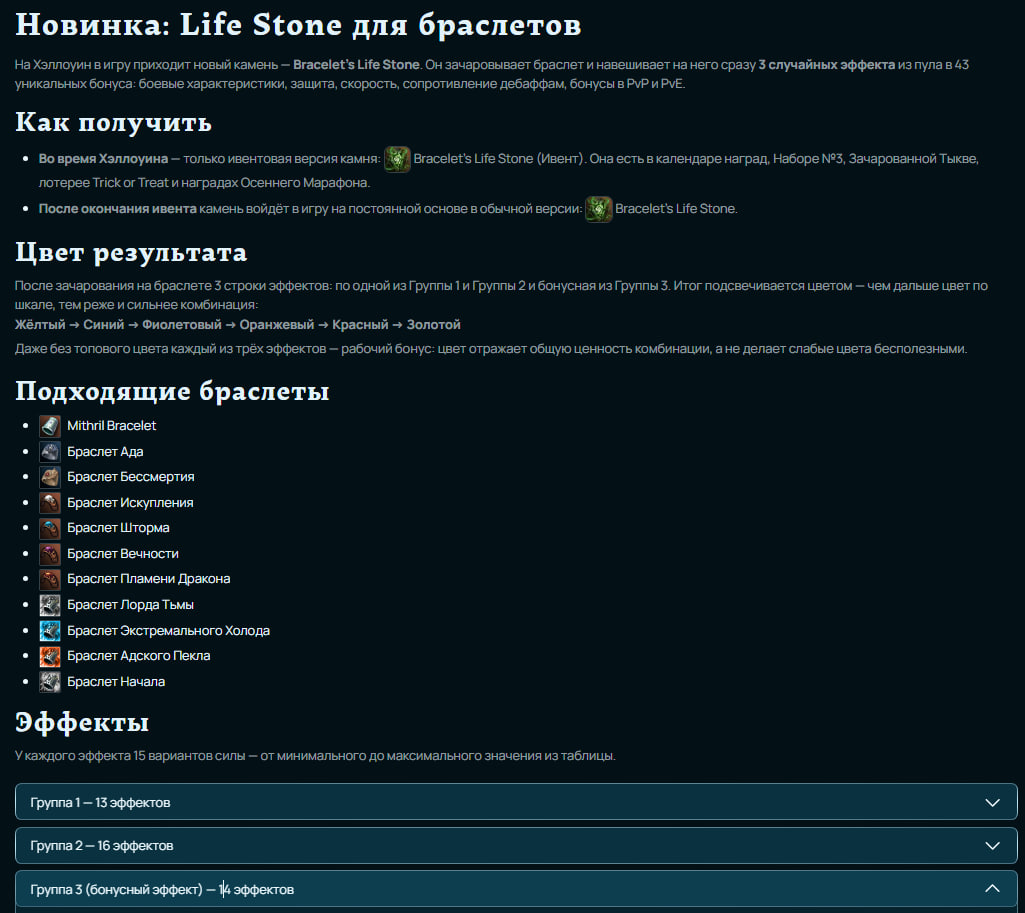Expand the Группа 1 — 13 эффектов section
The height and width of the screenshot is (913, 1025).
coord(516,802)
